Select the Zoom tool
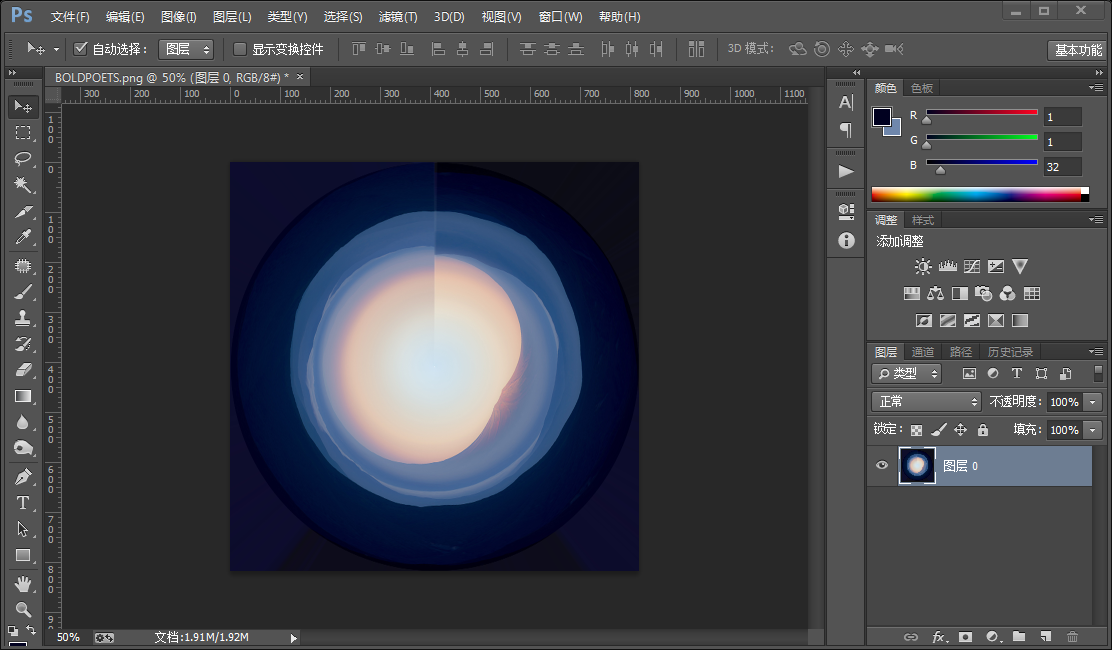The width and height of the screenshot is (1112, 650). coord(23,610)
